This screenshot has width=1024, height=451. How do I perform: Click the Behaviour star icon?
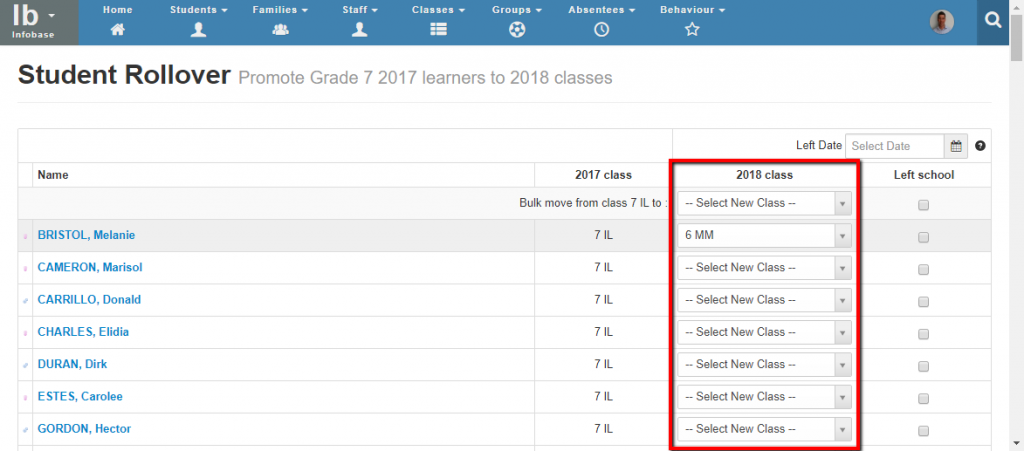click(692, 30)
